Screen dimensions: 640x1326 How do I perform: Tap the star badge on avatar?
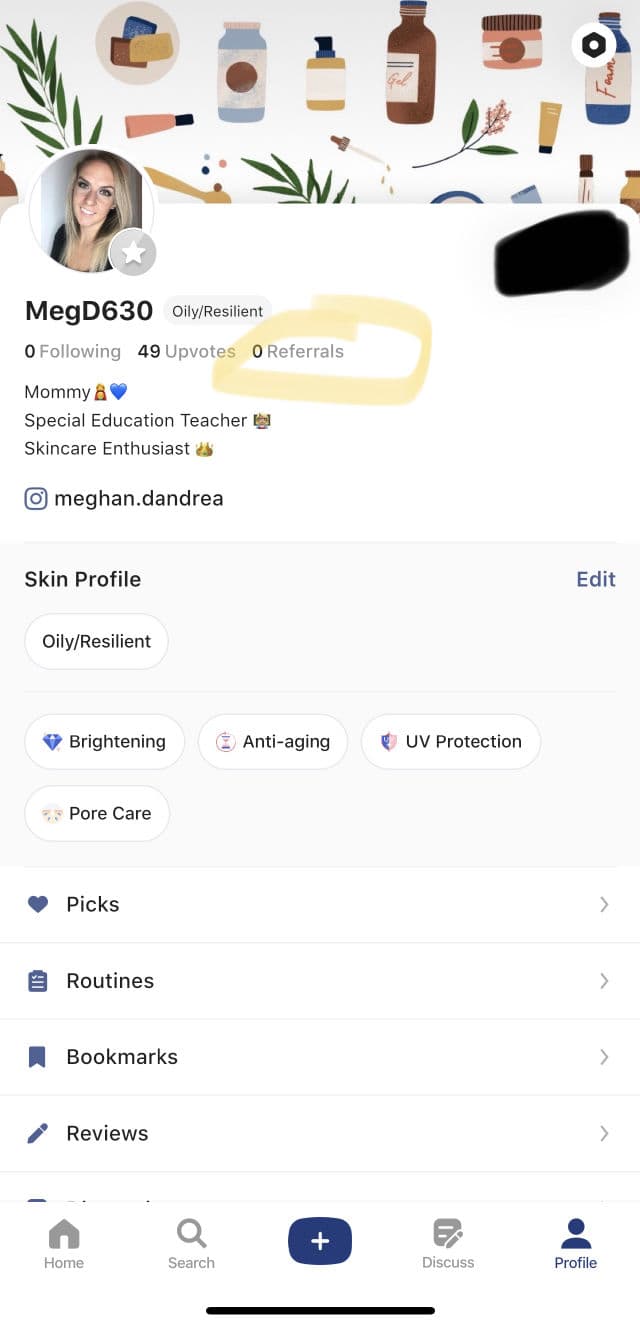(133, 253)
